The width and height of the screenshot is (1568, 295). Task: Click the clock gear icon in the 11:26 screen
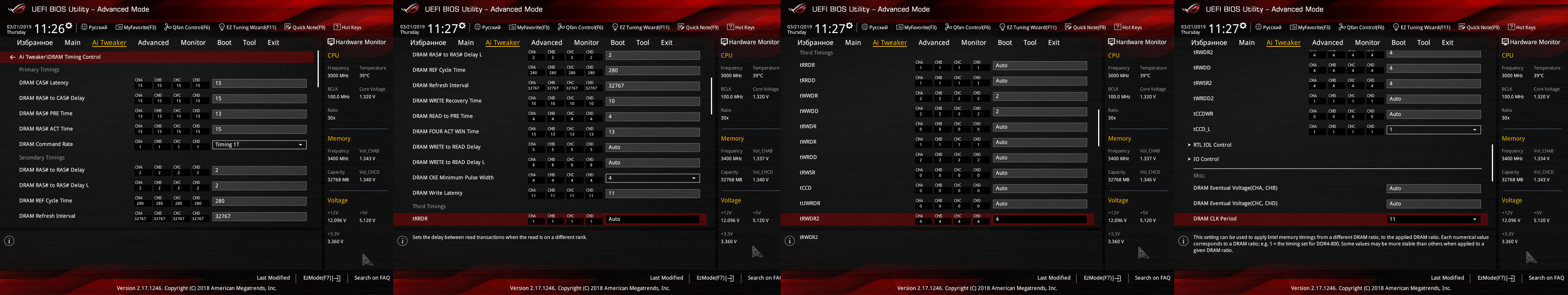[x=69, y=26]
